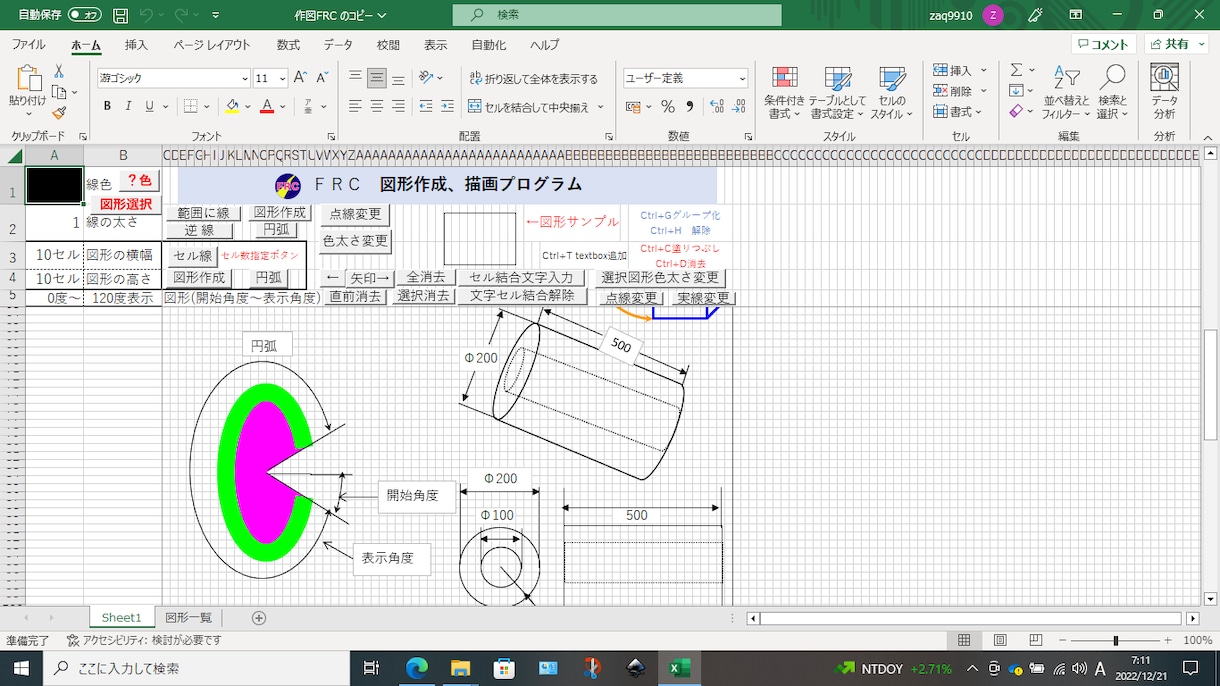Expand the 並べ替えとフィルター dropdown
Viewport: 1220px width, 686px height.
1066,93
